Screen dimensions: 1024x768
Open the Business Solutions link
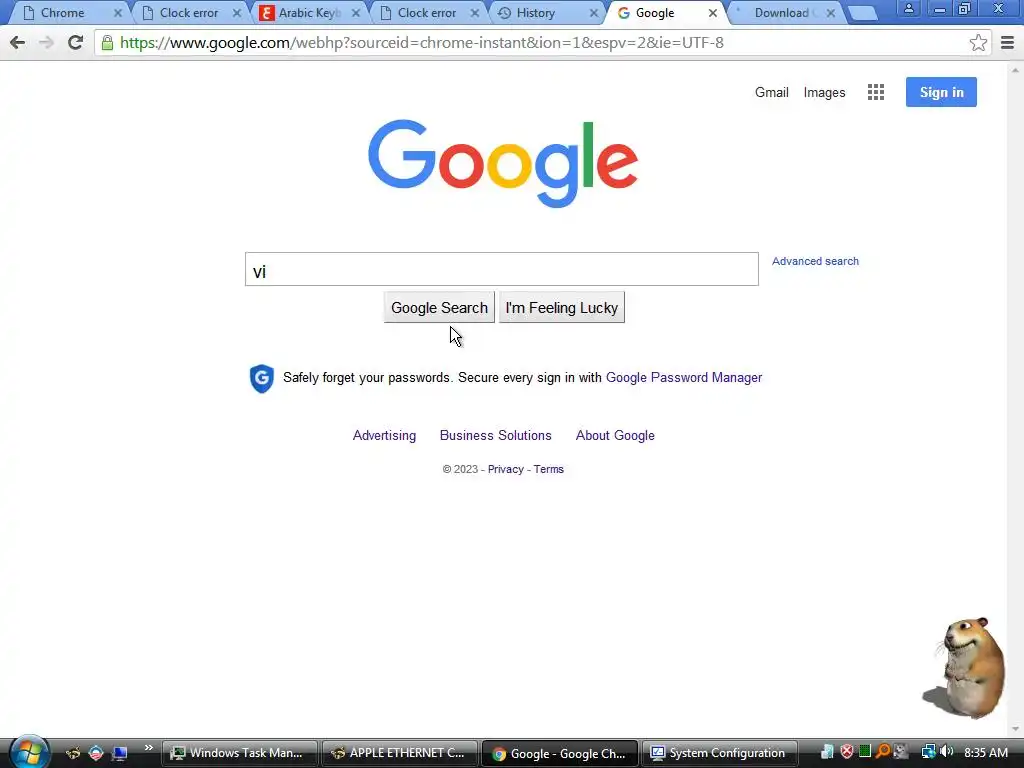point(496,436)
